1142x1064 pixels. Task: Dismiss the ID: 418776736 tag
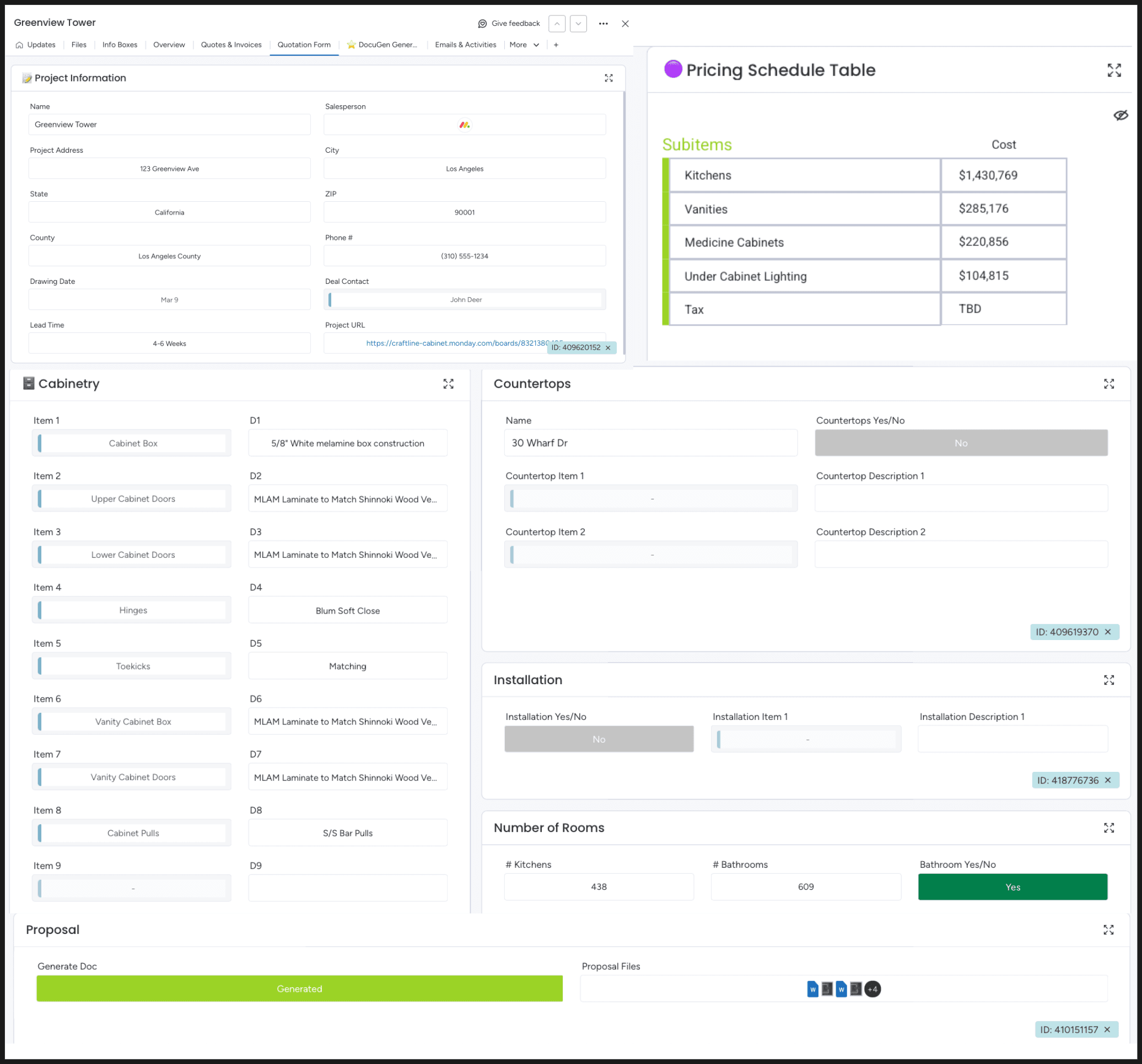click(x=1107, y=780)
